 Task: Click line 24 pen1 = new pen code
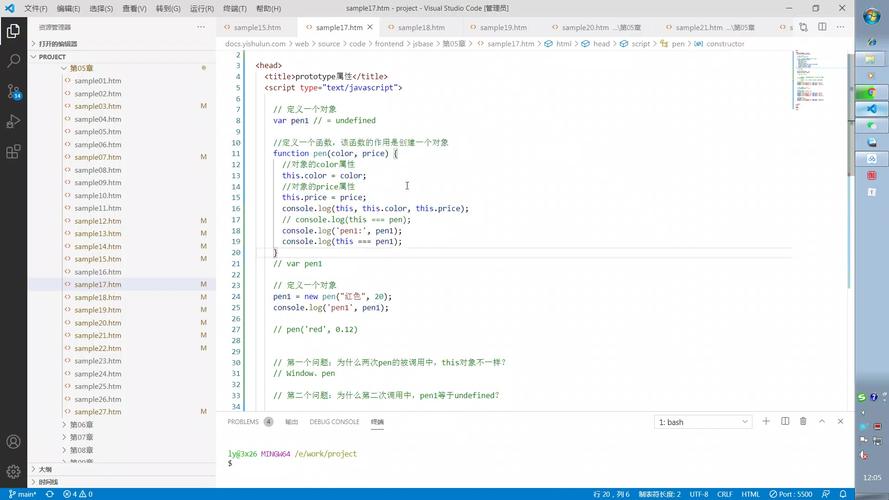[x=332, y=296]
